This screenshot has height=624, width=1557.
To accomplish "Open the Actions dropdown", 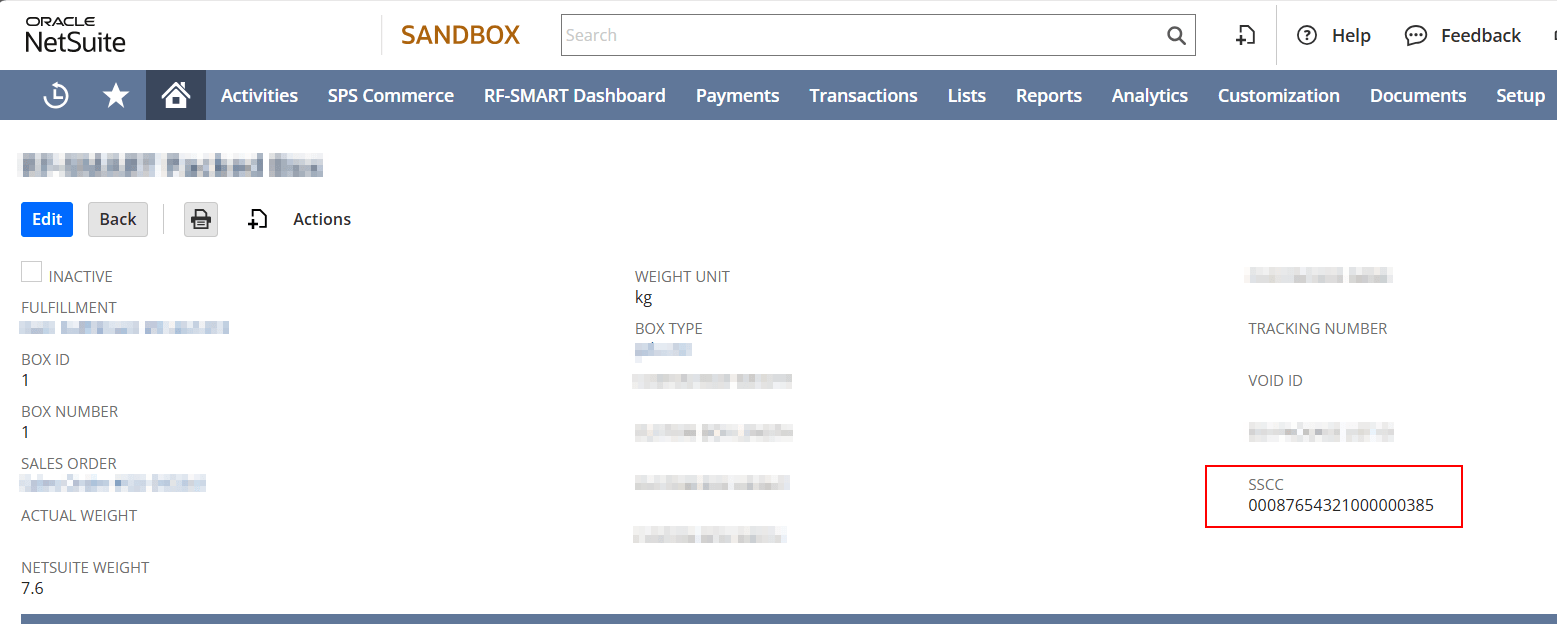I will point(321,219).
